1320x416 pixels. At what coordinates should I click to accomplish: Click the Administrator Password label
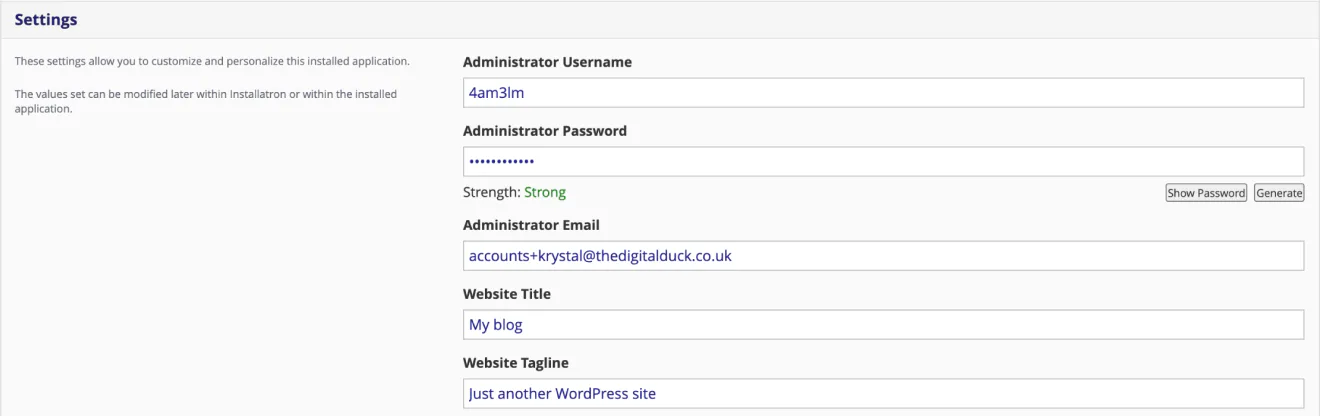tap(545, 131)
